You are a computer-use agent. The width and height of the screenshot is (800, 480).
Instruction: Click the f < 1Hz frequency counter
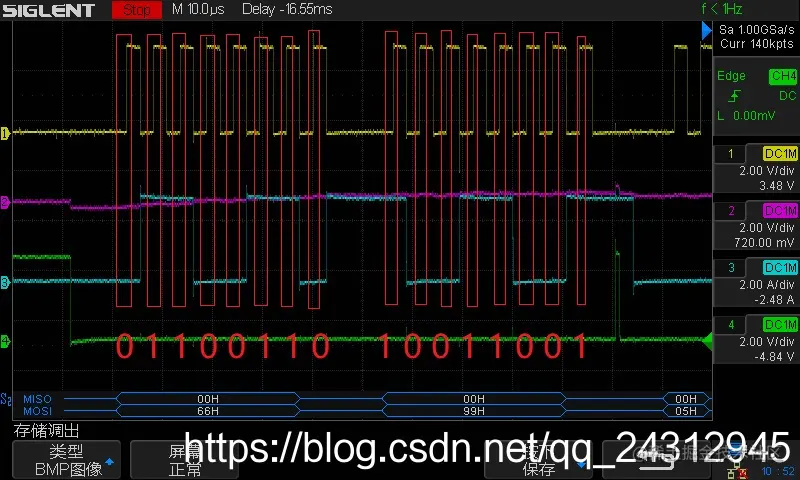click(722, 9)
